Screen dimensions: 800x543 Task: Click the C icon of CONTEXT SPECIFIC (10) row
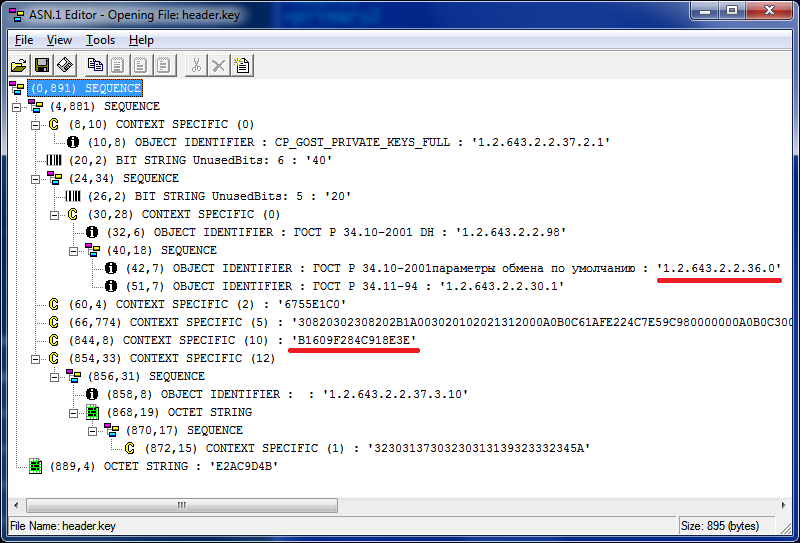tap(54, 340)
